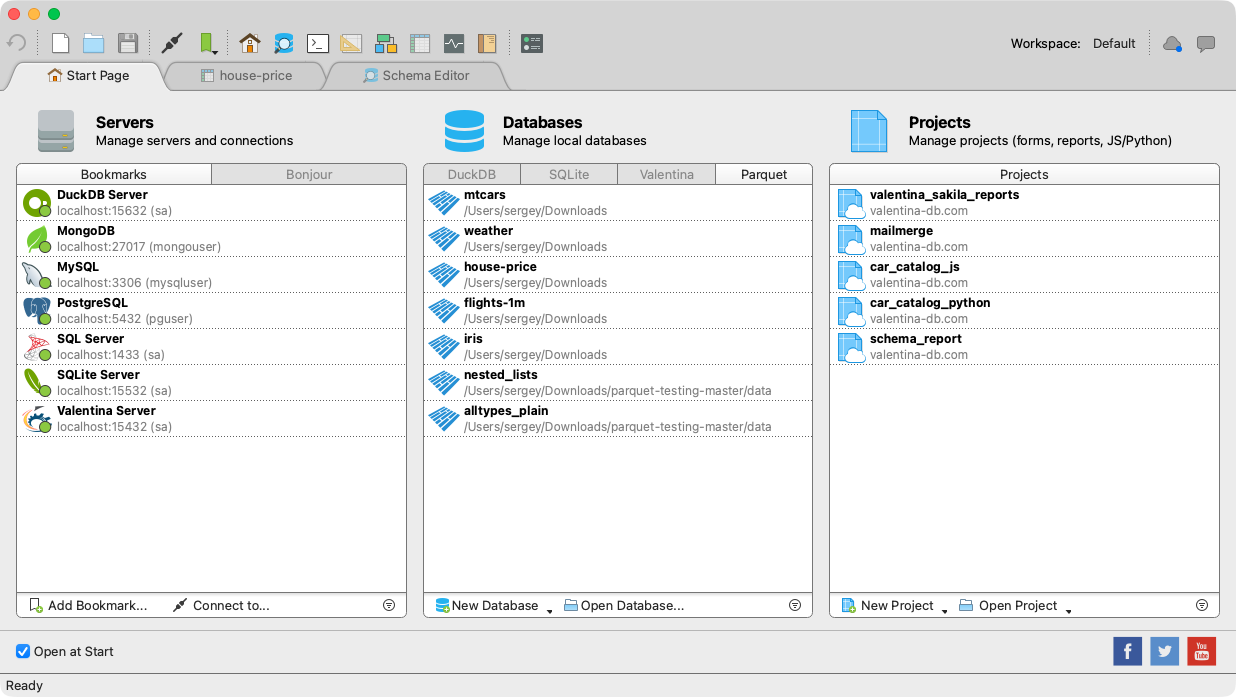Expand New Database dropdown arrow
The image size is (1236, 697).
tap(549, 609)
